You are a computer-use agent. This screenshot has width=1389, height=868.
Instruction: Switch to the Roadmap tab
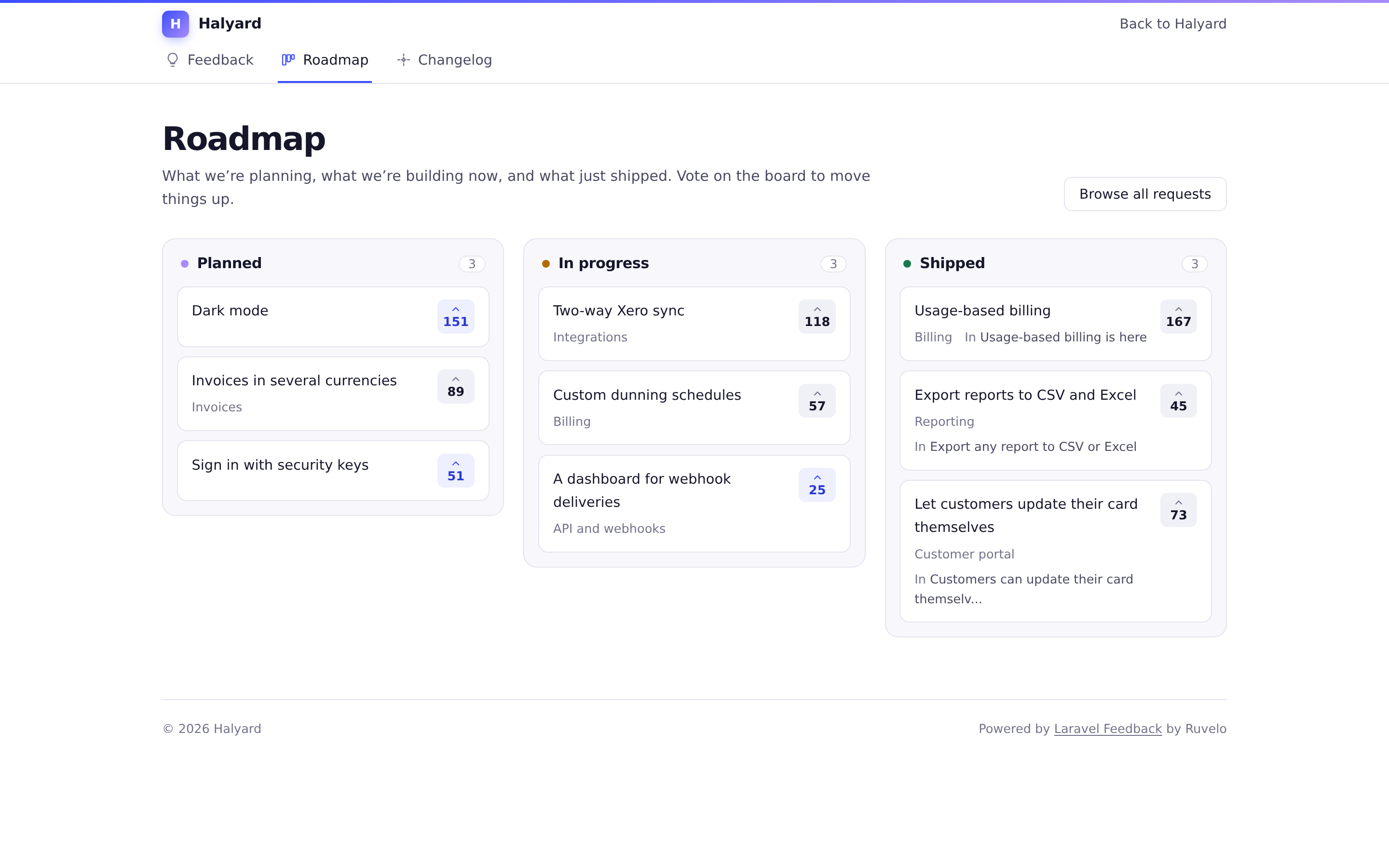[325, 60]
